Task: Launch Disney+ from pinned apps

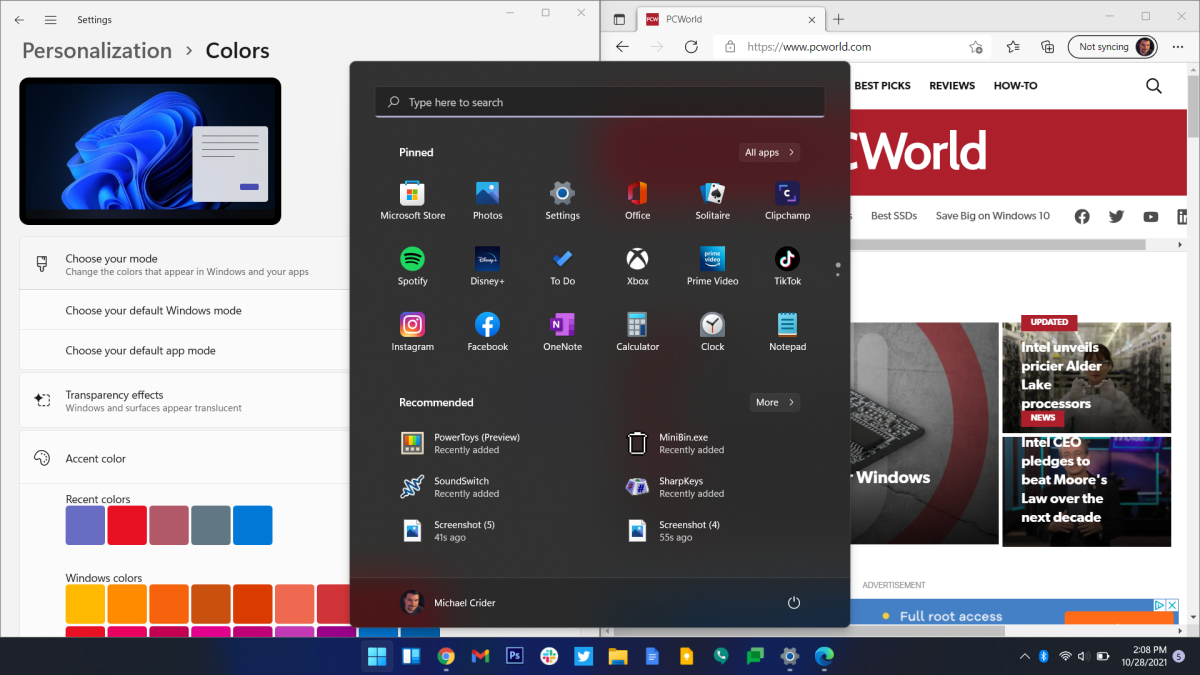Action: [x=487, y=267]
